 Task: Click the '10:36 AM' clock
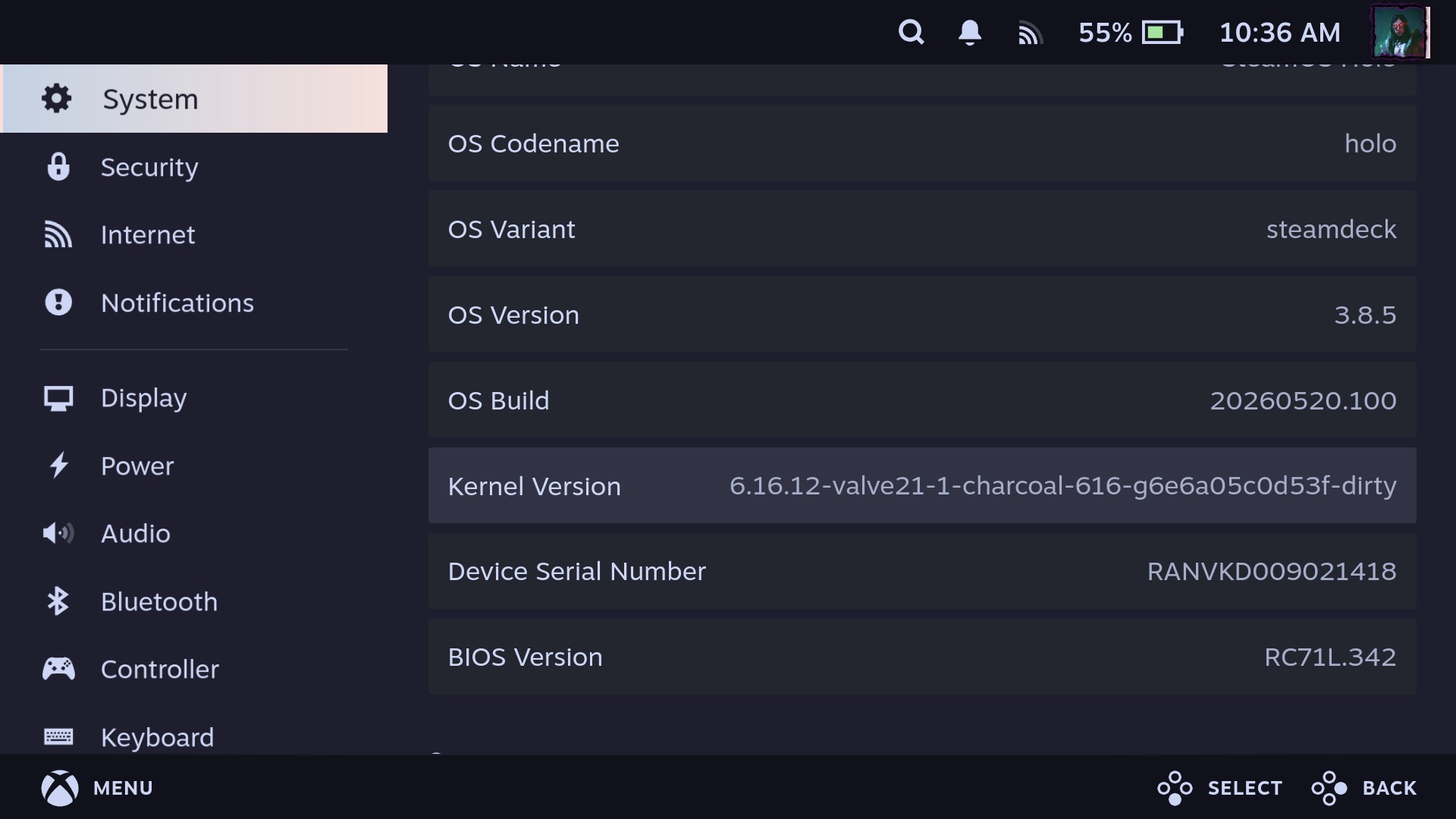click(x=1280, y=33)
